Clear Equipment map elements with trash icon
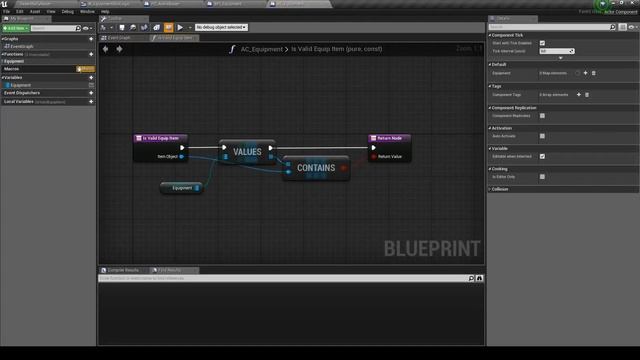Viewport: 640px width, 360px height. pos(594,73)
